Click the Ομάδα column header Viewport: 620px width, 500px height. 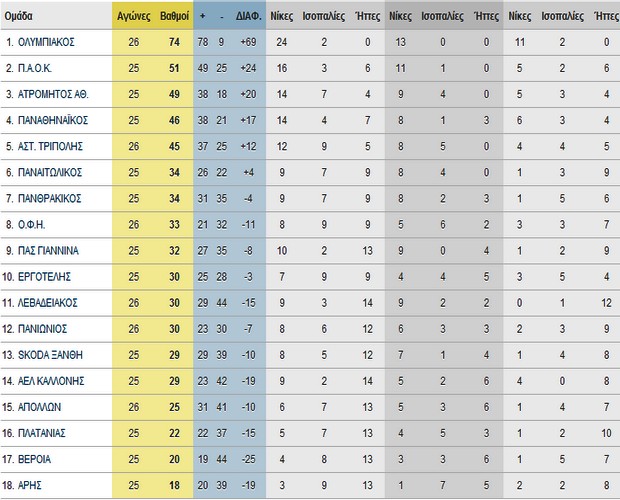[x=21, y=17]
